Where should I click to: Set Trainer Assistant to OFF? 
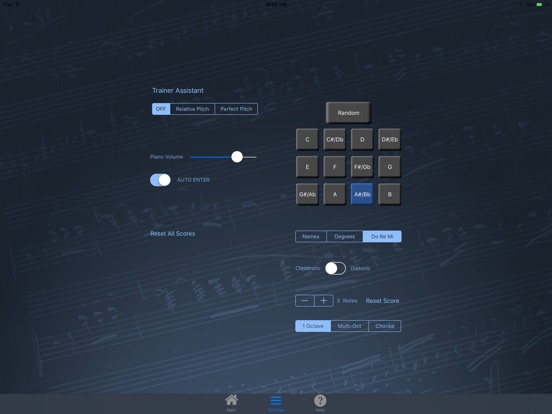point(161,109)
